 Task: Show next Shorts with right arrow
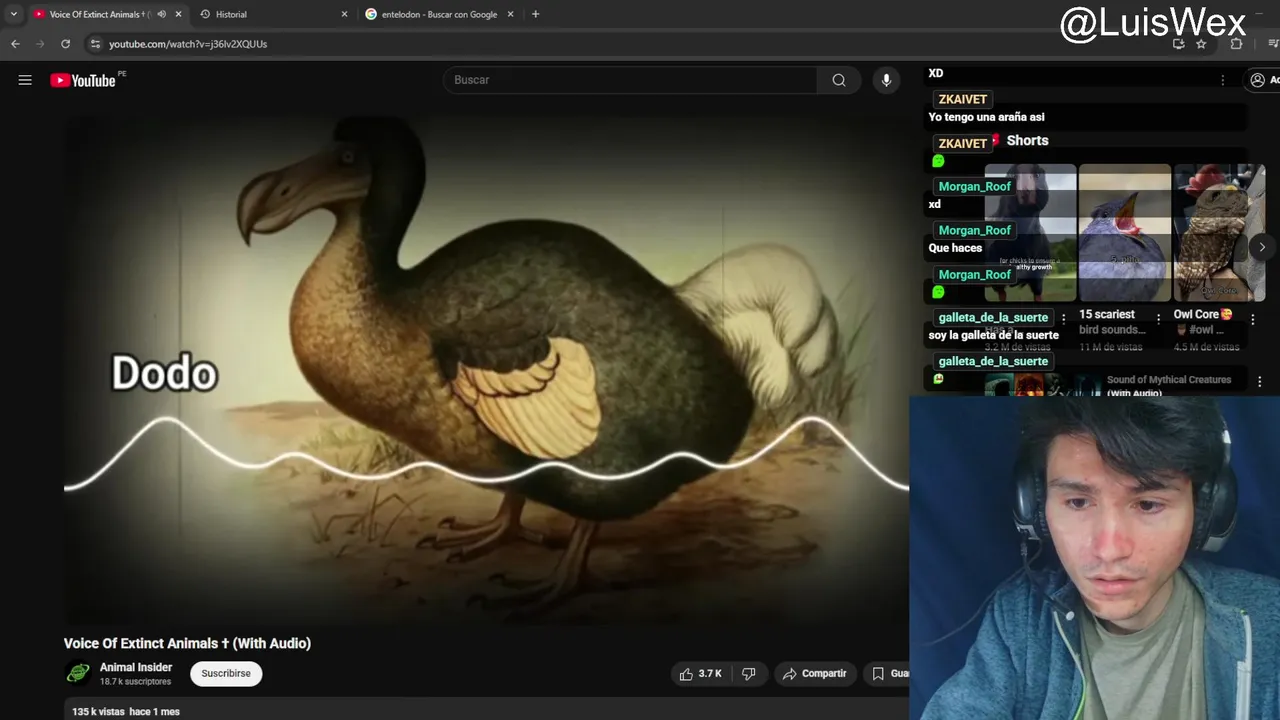click(1262, 247)
